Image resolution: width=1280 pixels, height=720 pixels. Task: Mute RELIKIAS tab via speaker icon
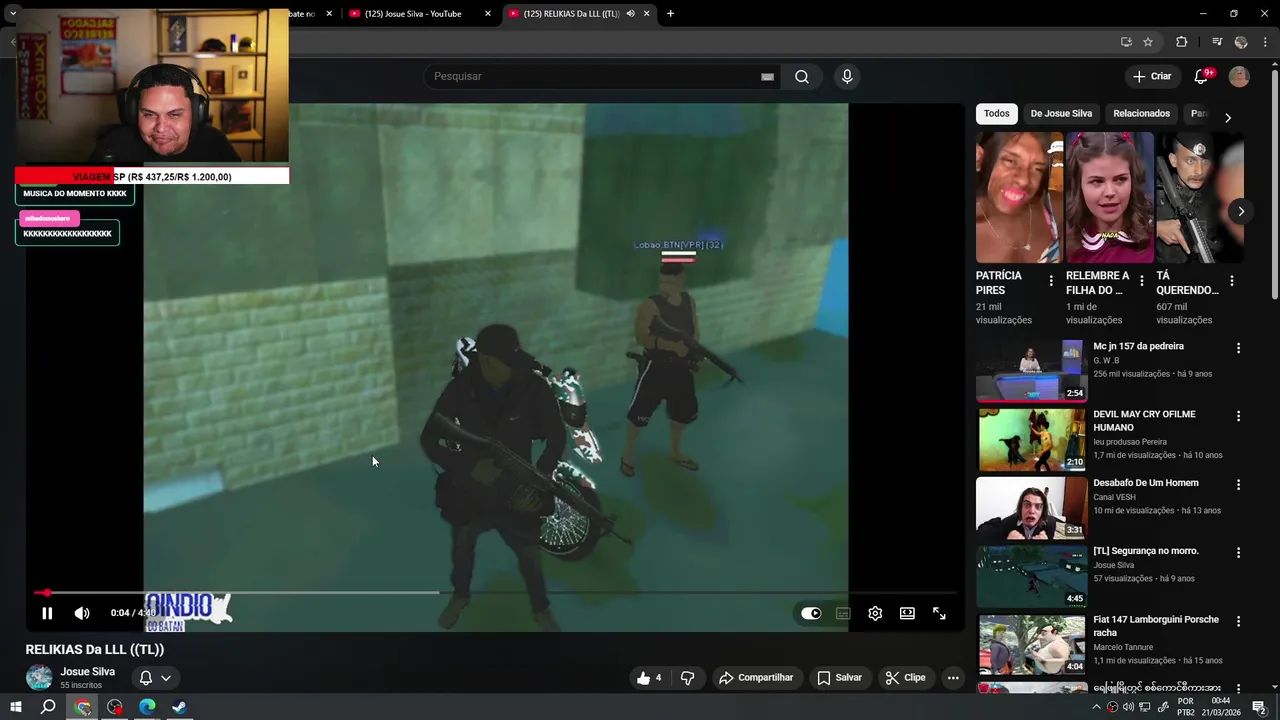coord(630,14)
